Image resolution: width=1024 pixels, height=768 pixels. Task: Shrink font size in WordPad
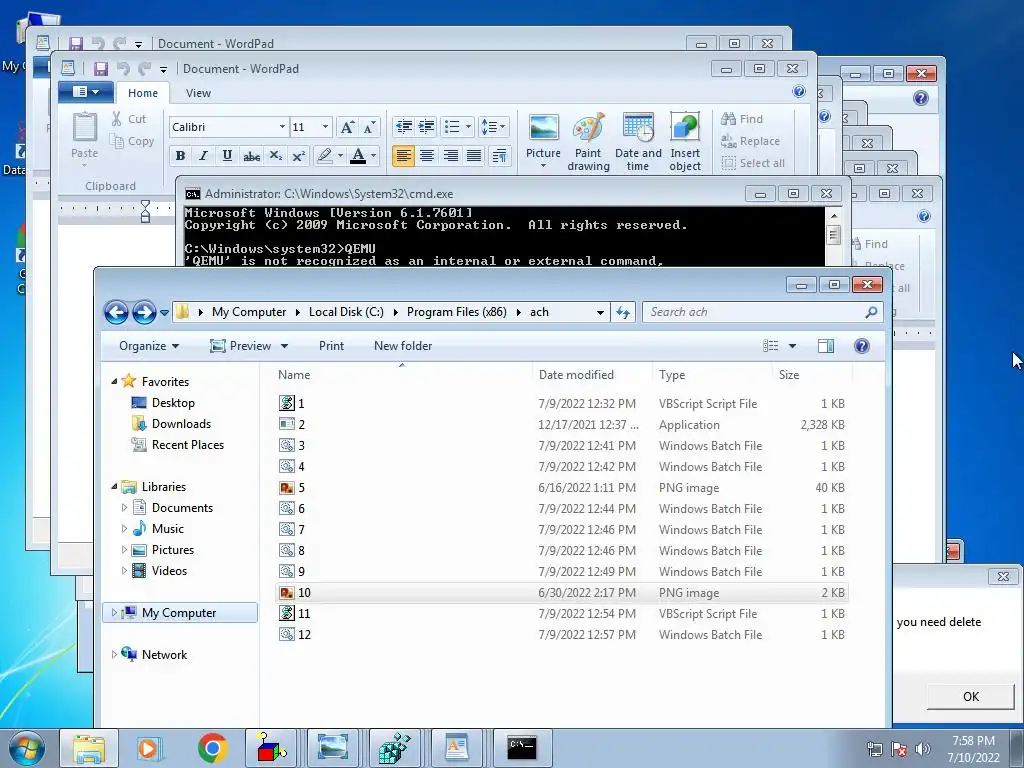[x=369, y=127]
